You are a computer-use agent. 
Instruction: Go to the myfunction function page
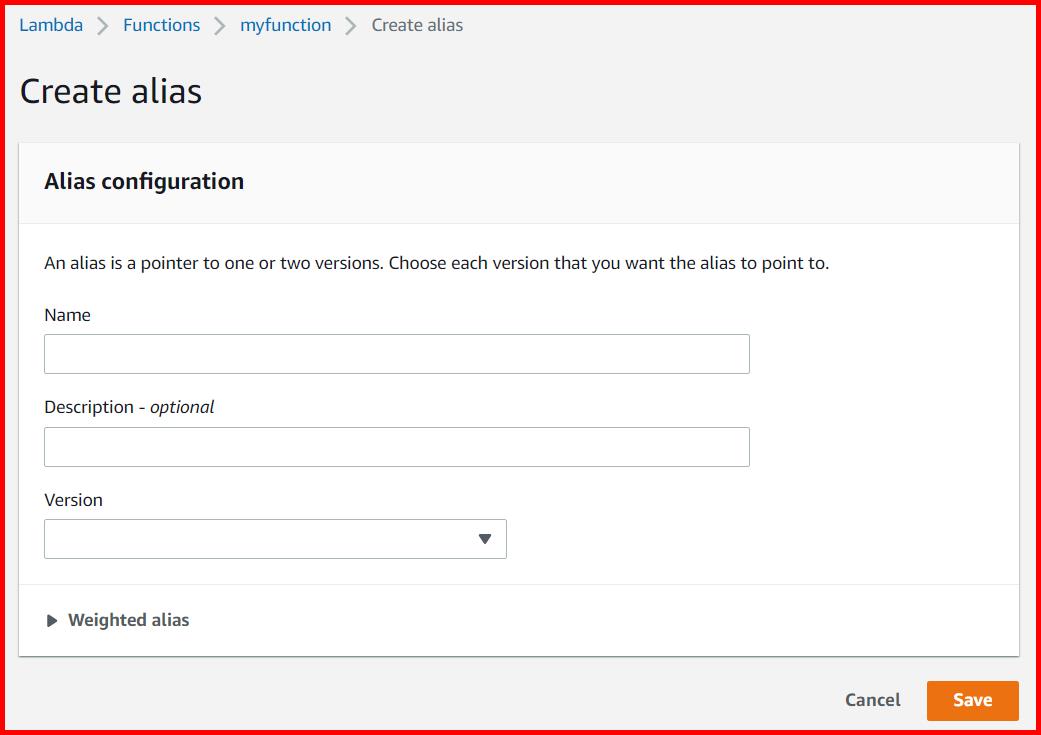point(285,25)
